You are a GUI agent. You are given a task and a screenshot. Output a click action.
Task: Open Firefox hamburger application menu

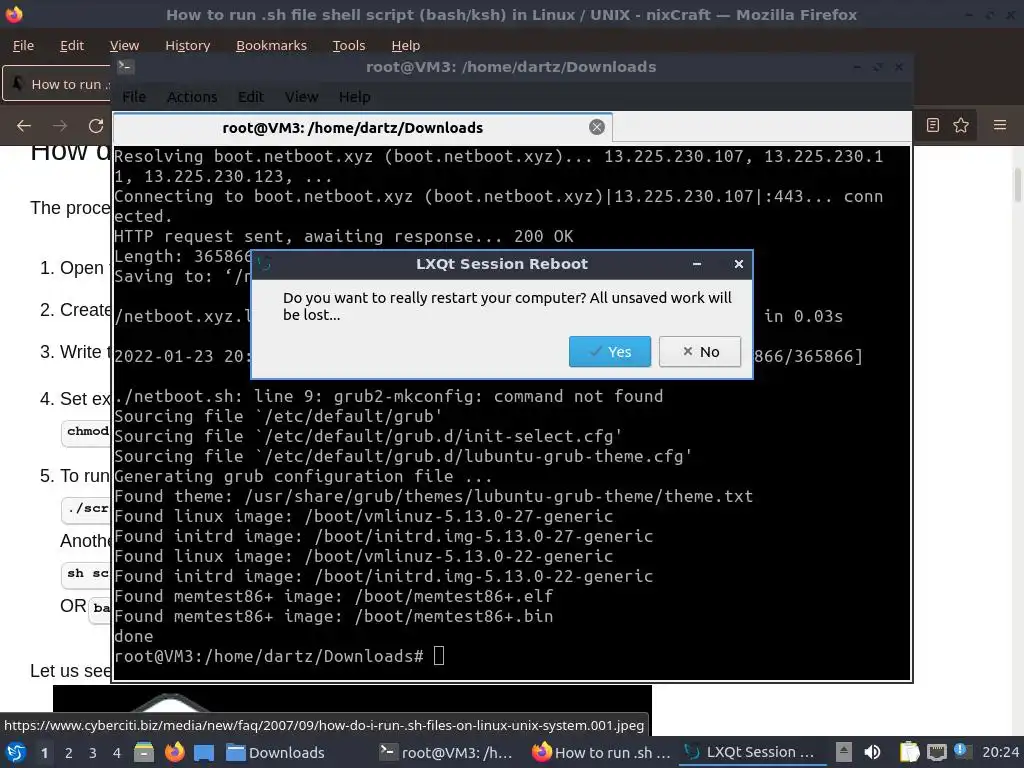click(1000, 125)
